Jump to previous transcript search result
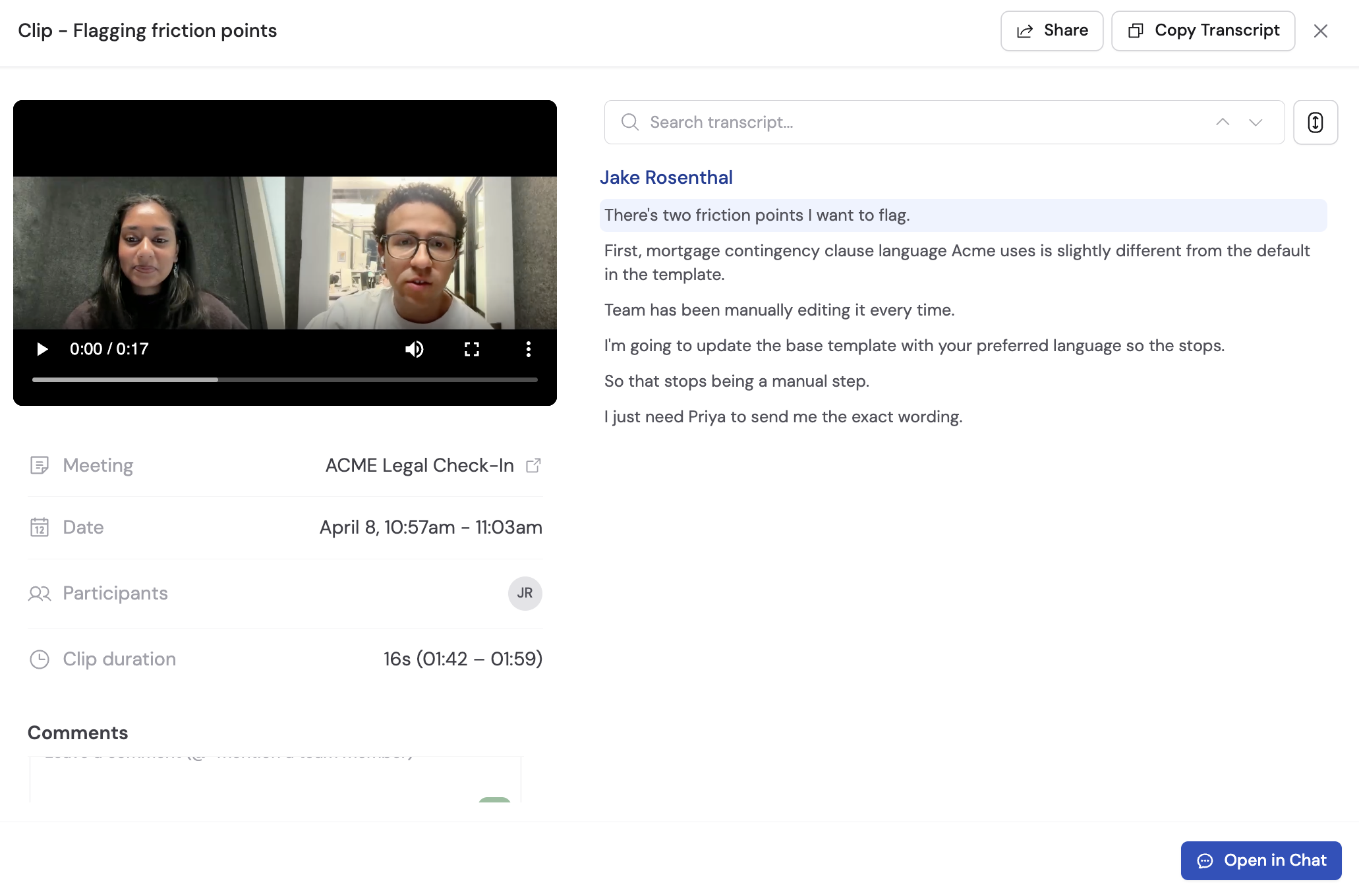1359x896 pixels. point(1223,122)
